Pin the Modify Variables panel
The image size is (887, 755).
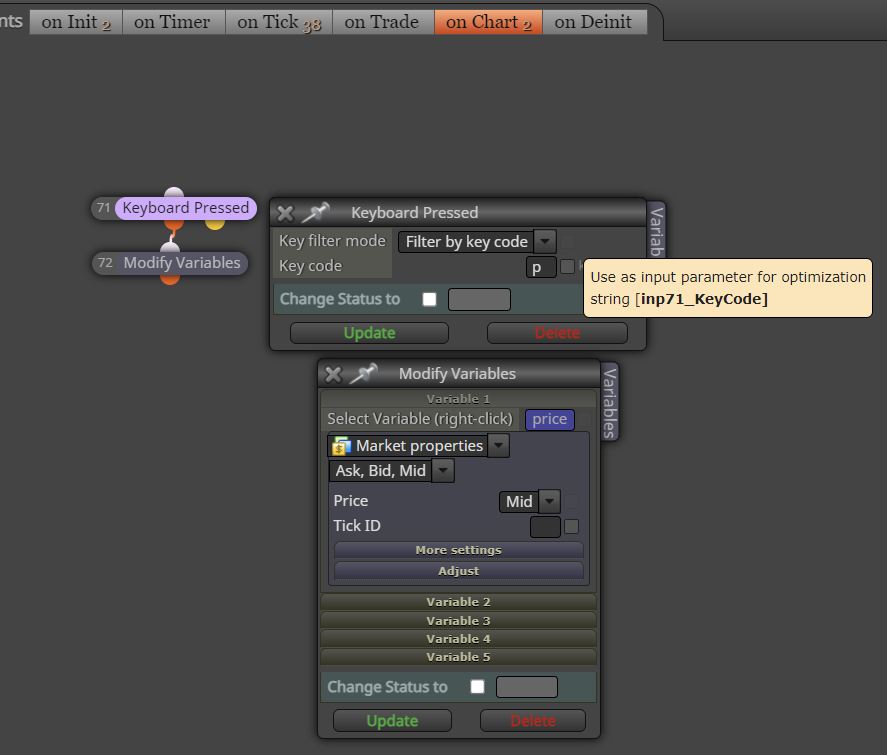[x=363, y=374]
